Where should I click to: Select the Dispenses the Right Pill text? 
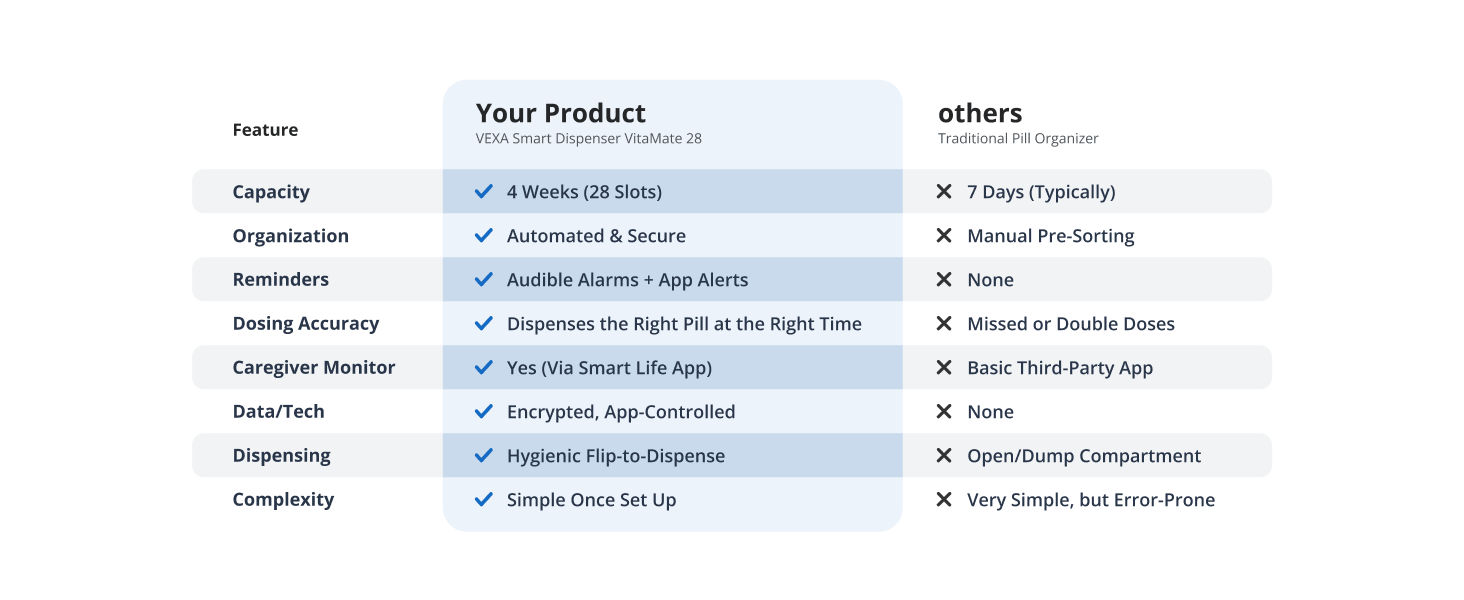[x=684, y=324]
